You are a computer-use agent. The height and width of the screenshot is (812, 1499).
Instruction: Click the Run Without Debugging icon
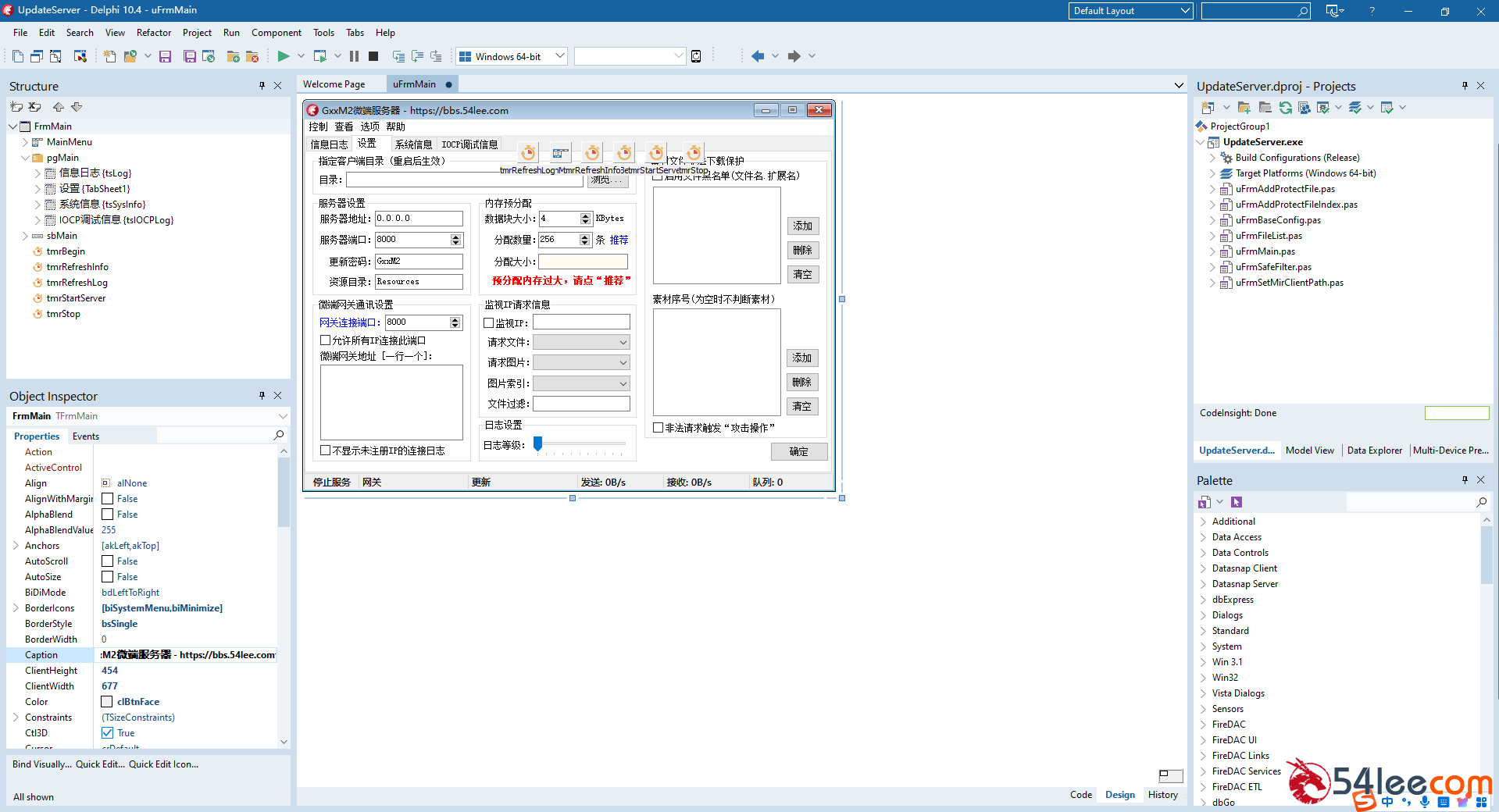[x=320, y=56]
